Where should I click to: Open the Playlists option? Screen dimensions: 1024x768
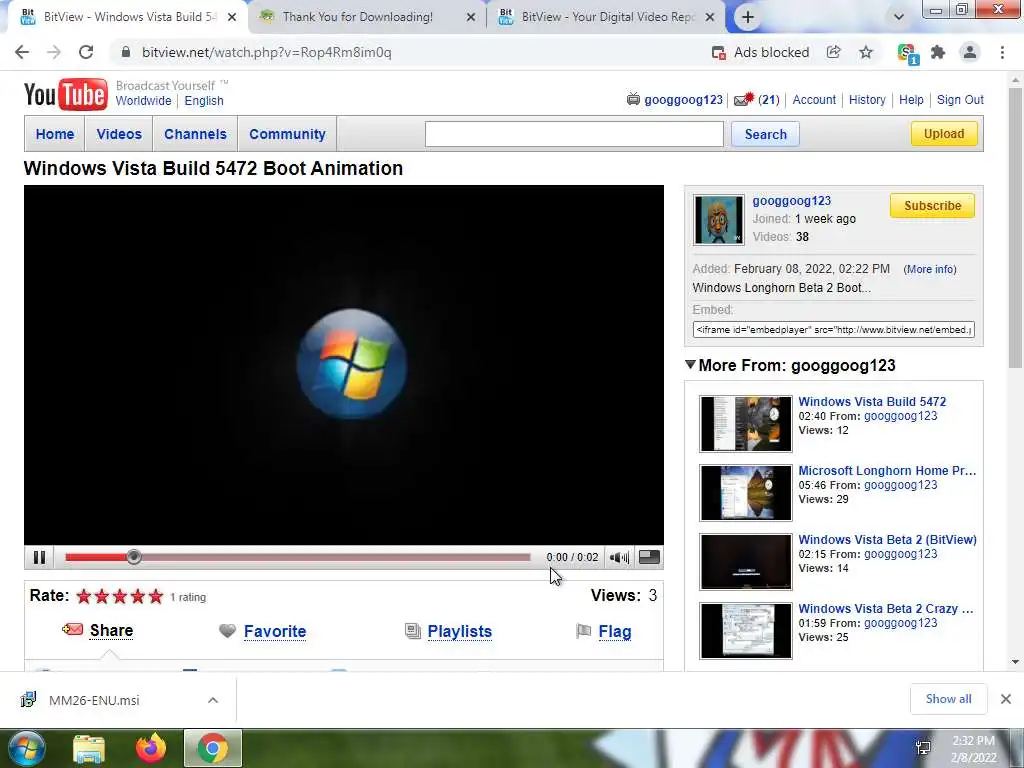pos(460,632)
